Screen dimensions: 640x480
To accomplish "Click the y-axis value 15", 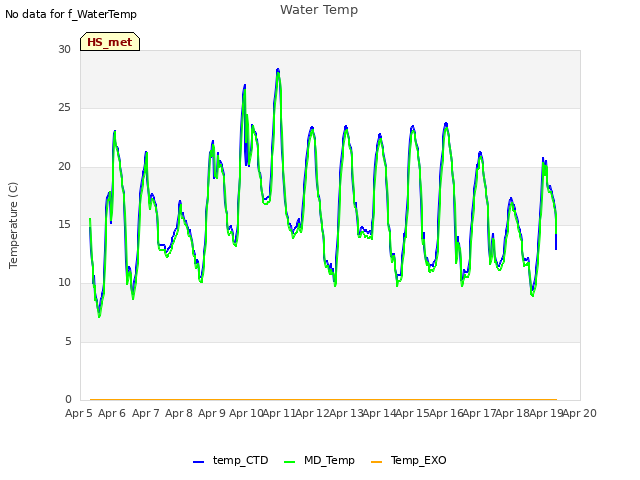I will point(64,224).
